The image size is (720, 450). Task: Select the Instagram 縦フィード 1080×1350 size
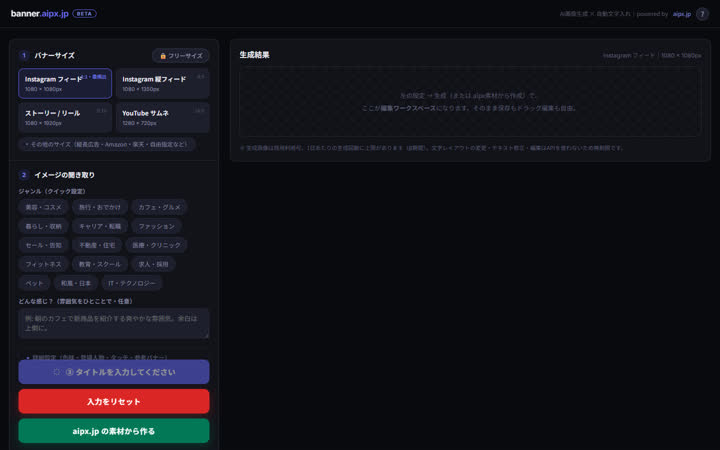pyautogui.click(x=163, y=83)
